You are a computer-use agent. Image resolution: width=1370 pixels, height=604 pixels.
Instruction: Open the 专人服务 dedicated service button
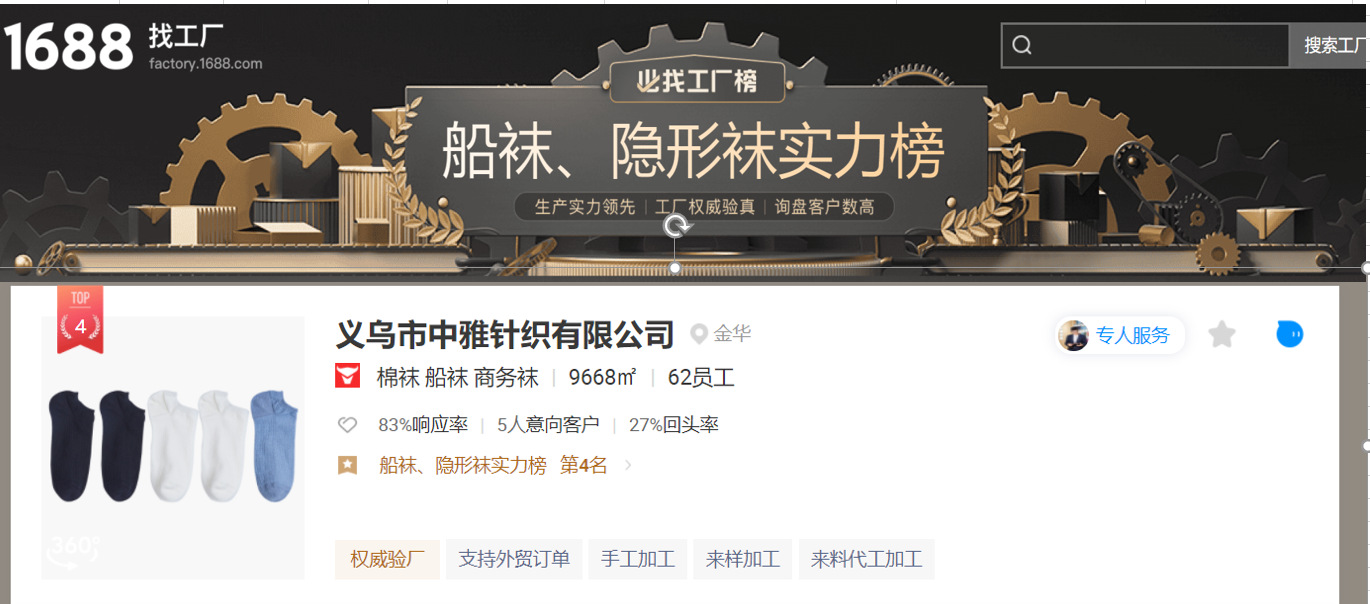point(1120,335)
